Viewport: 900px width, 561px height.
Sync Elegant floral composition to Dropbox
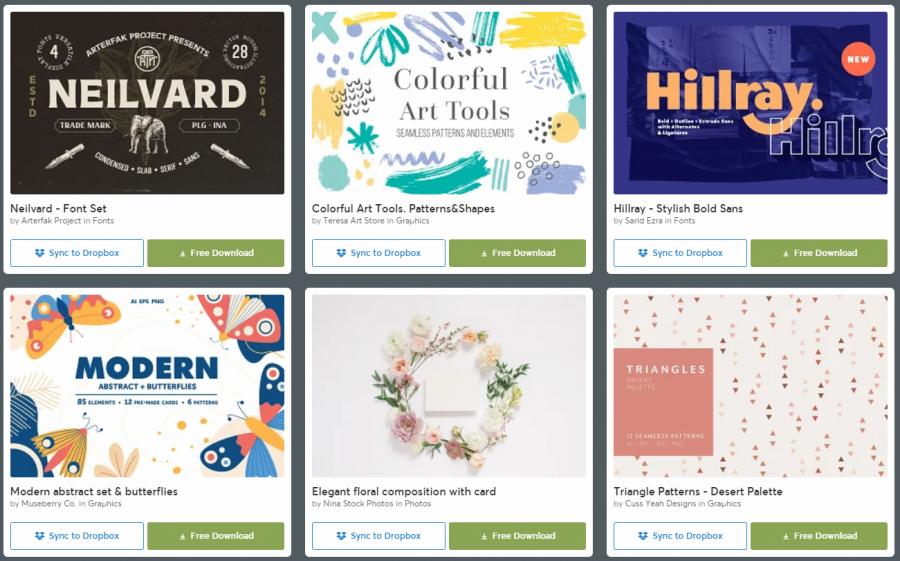click(x=379, y=536)
